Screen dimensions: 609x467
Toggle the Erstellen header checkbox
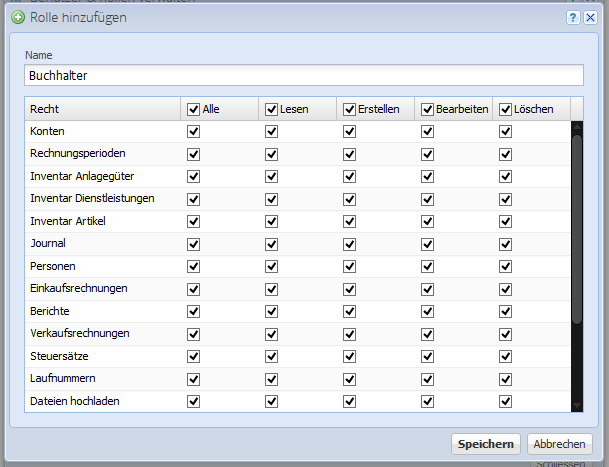point(349,109)
